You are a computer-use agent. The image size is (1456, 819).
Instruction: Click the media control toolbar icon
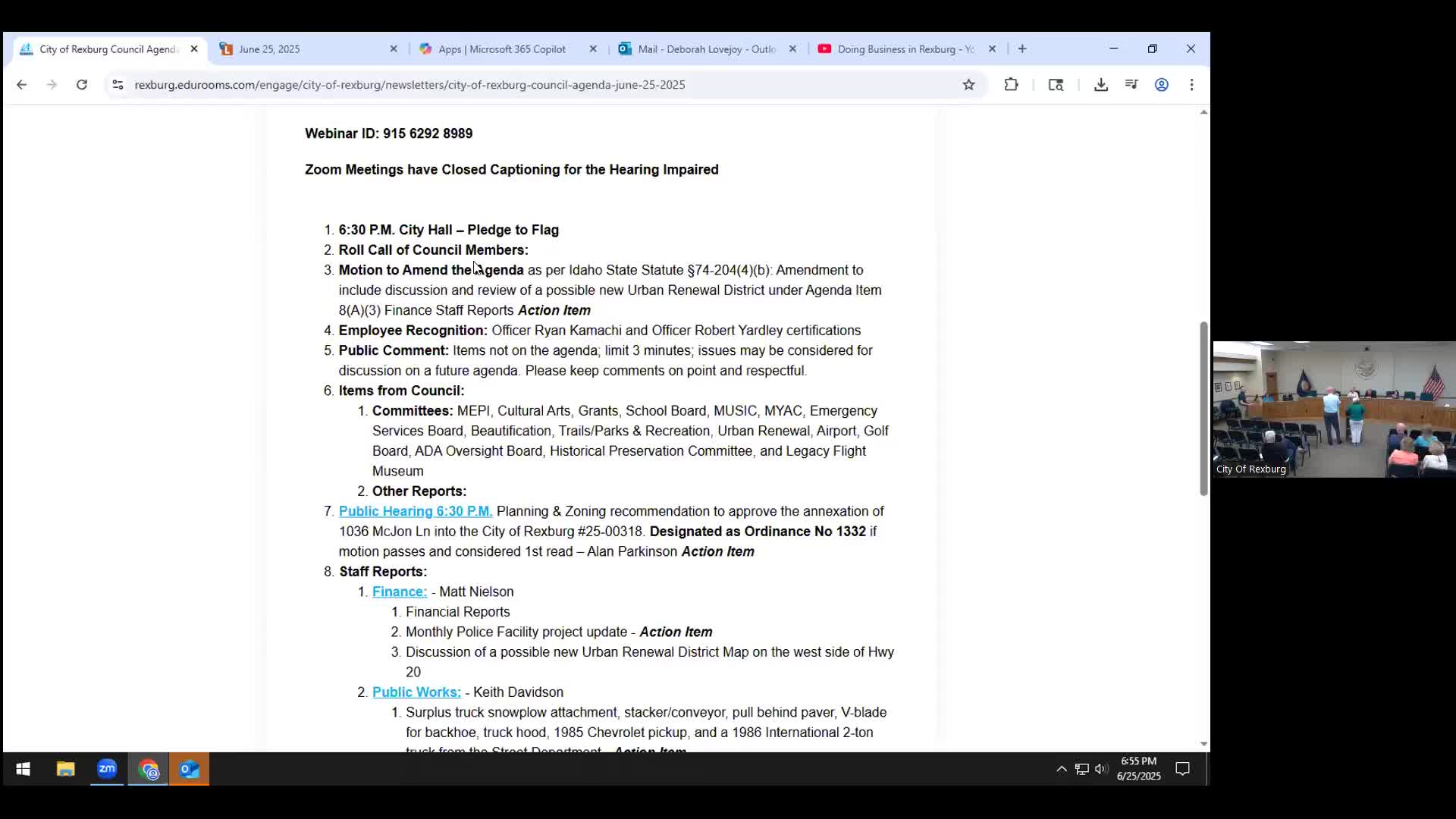pyautogui.click(x=1131, y=85)
